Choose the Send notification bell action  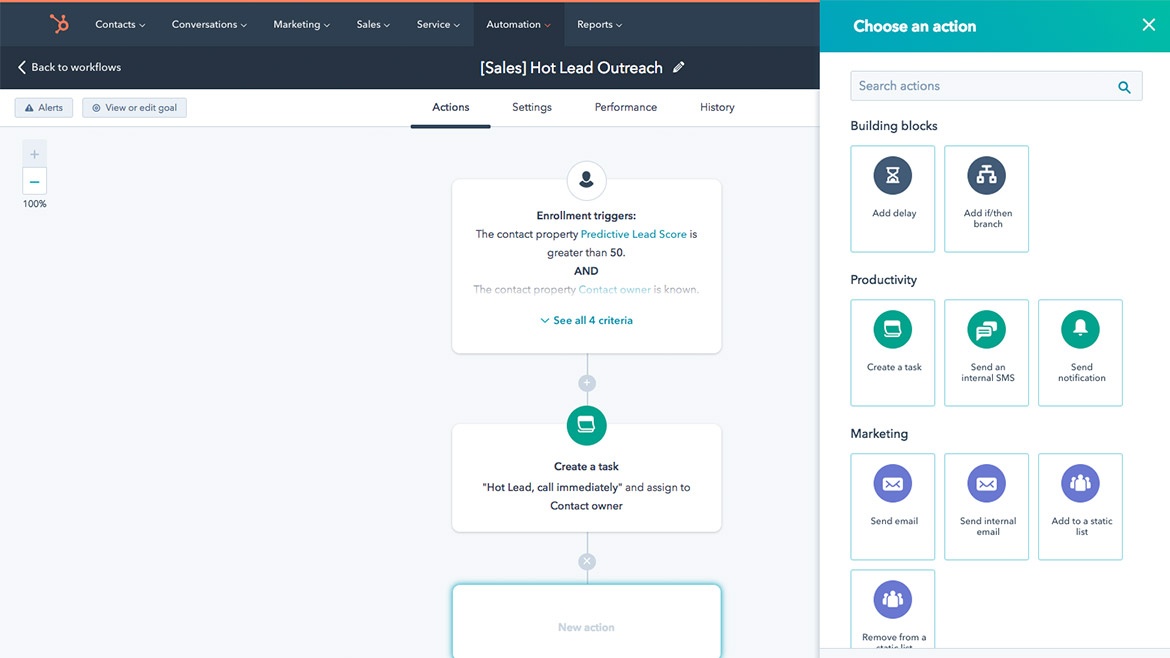[1080, 352]
